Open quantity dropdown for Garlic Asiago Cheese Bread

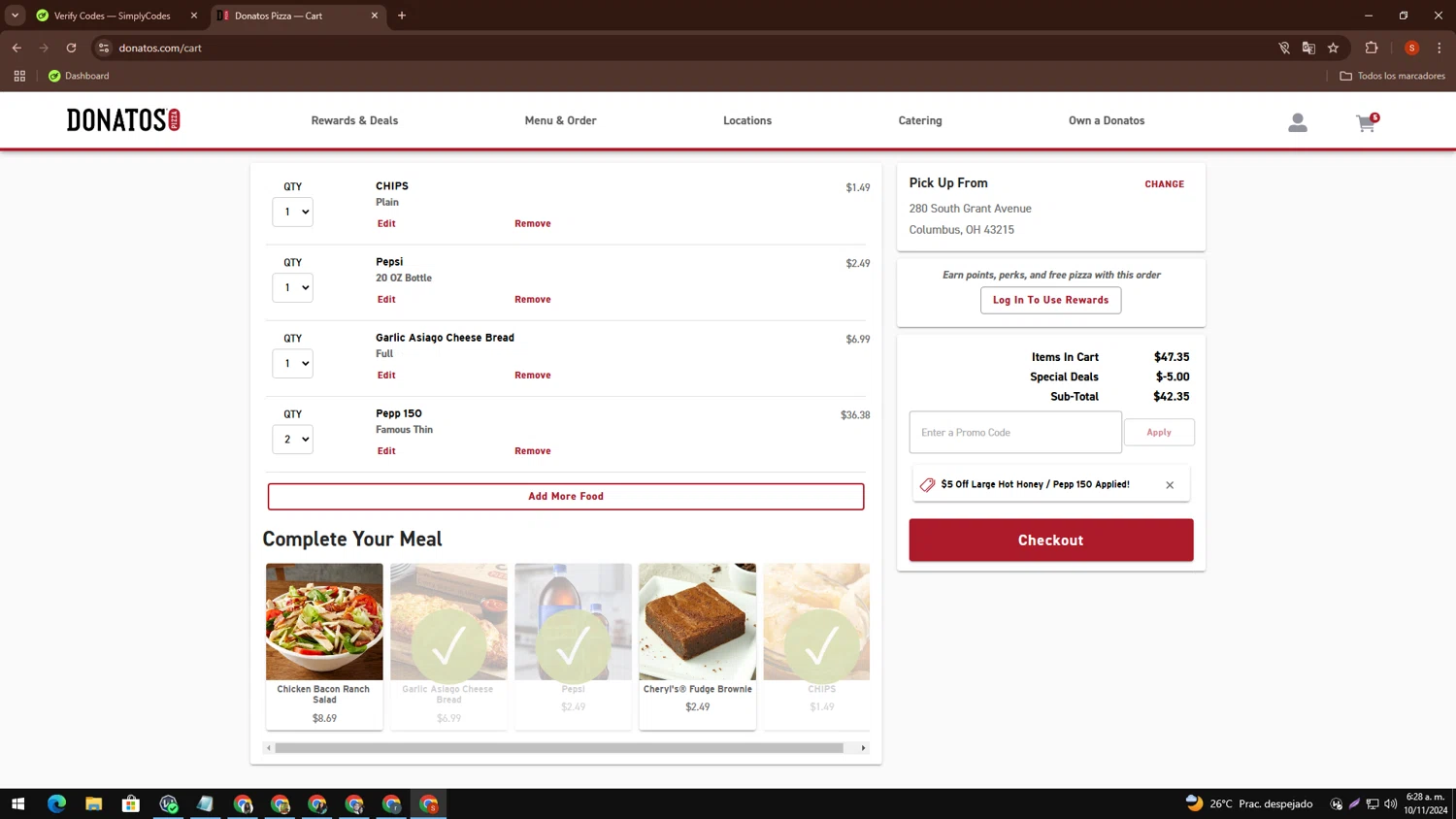click(x=292, y=363)
